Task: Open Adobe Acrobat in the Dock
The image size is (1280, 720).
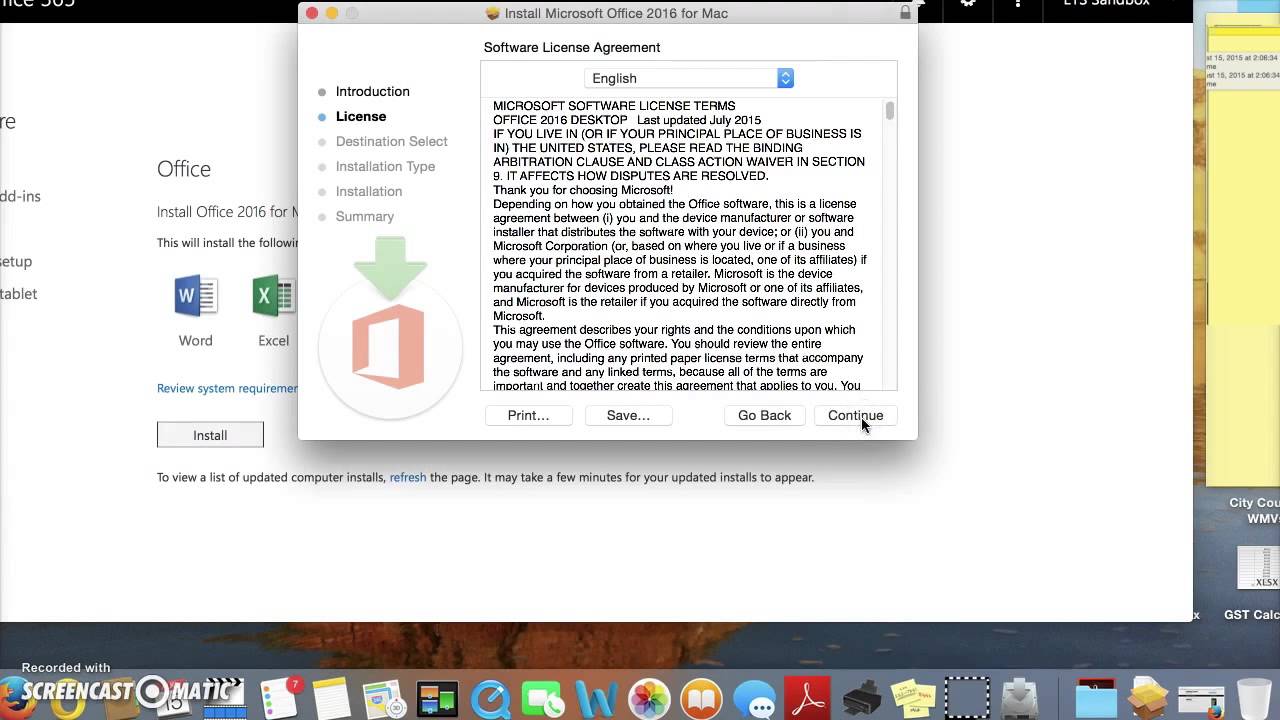Action: (808, 700)
